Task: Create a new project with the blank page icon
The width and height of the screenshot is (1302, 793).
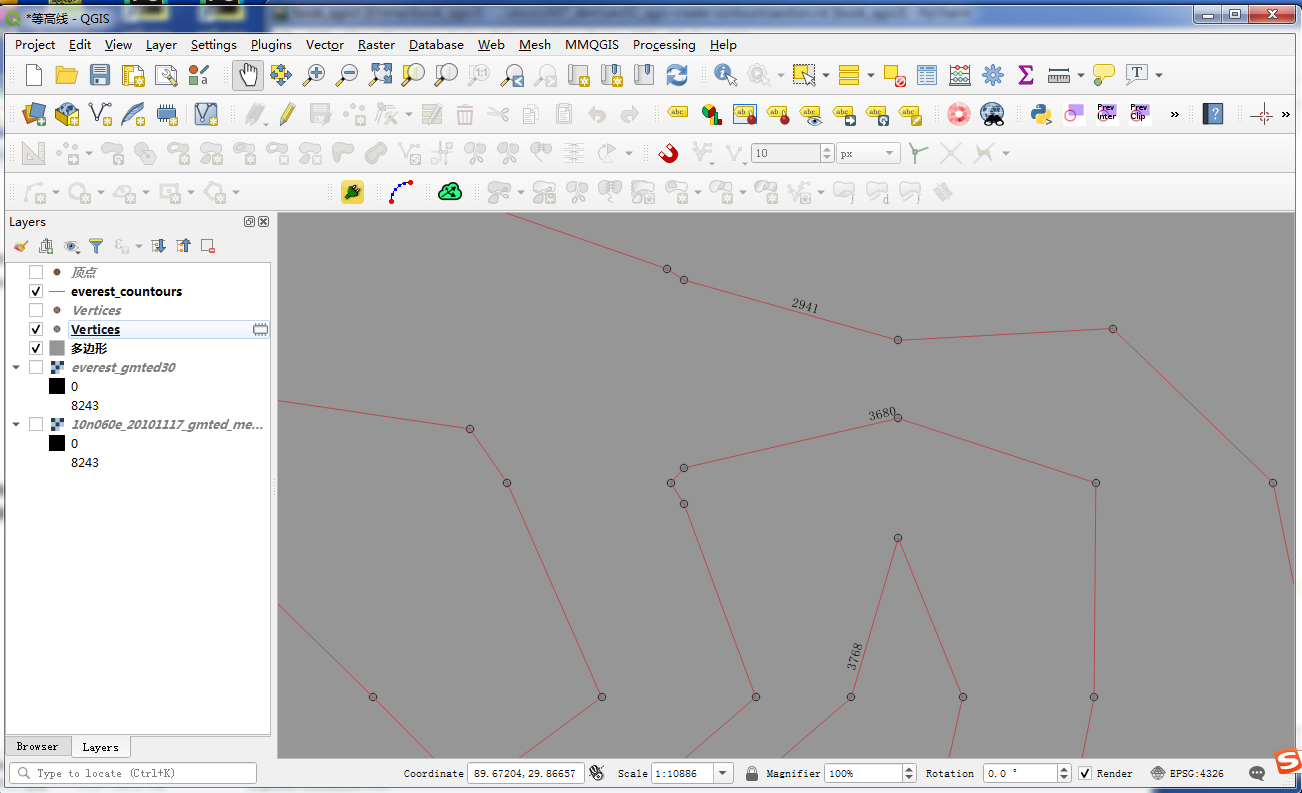Action: 34,75
